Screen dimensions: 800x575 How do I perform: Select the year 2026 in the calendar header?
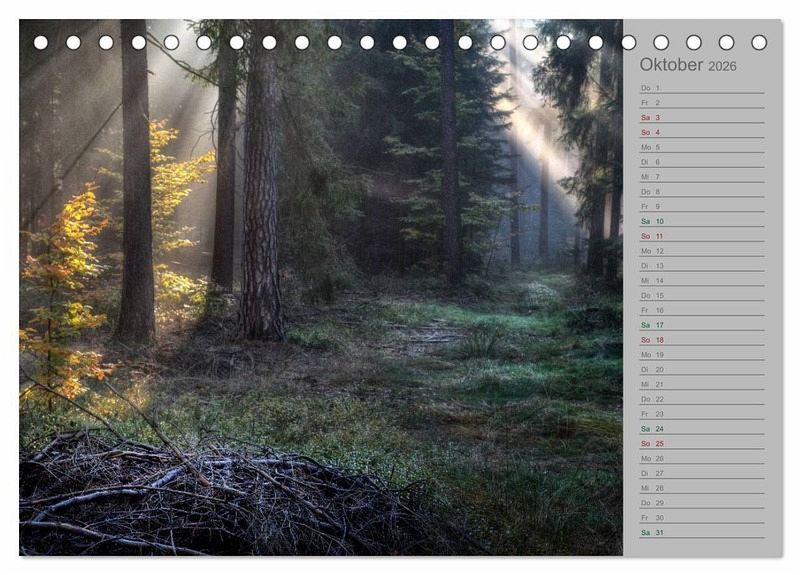coord(722,66)
